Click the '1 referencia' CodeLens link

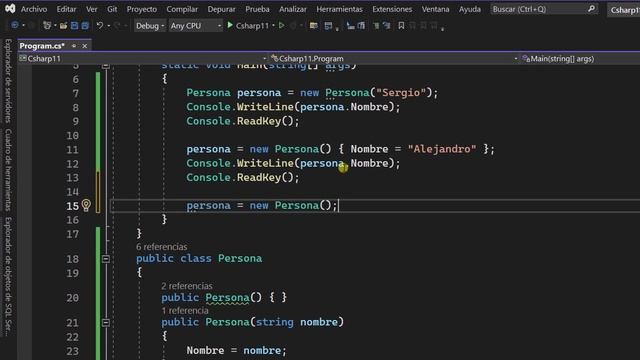pos(185,311)
